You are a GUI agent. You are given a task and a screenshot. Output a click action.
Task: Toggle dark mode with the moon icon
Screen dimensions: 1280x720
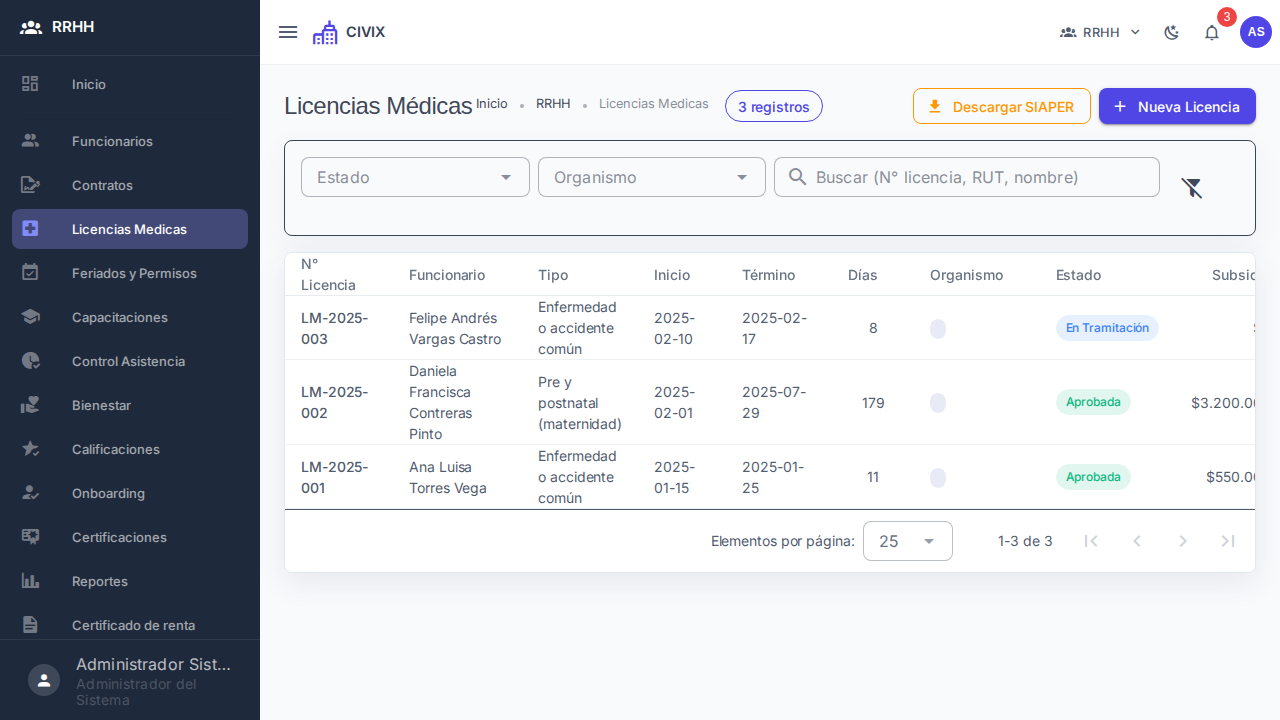coord(1172,32)
